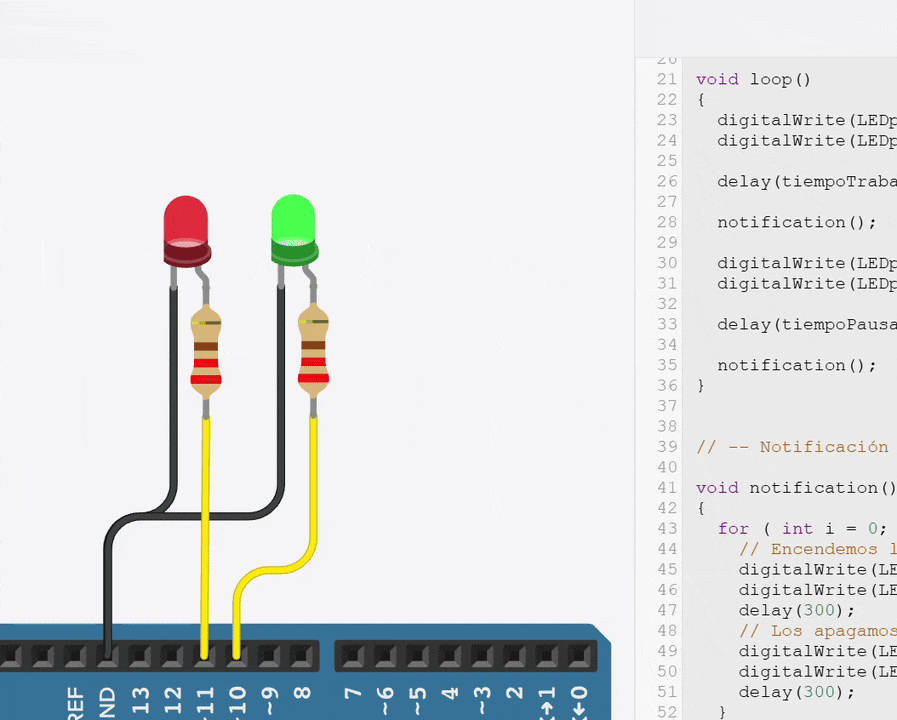Image resolution: width=897 pixels, height=720 pixels.
Task: Click the resistor under the red LED
Action: pos(206,353)
